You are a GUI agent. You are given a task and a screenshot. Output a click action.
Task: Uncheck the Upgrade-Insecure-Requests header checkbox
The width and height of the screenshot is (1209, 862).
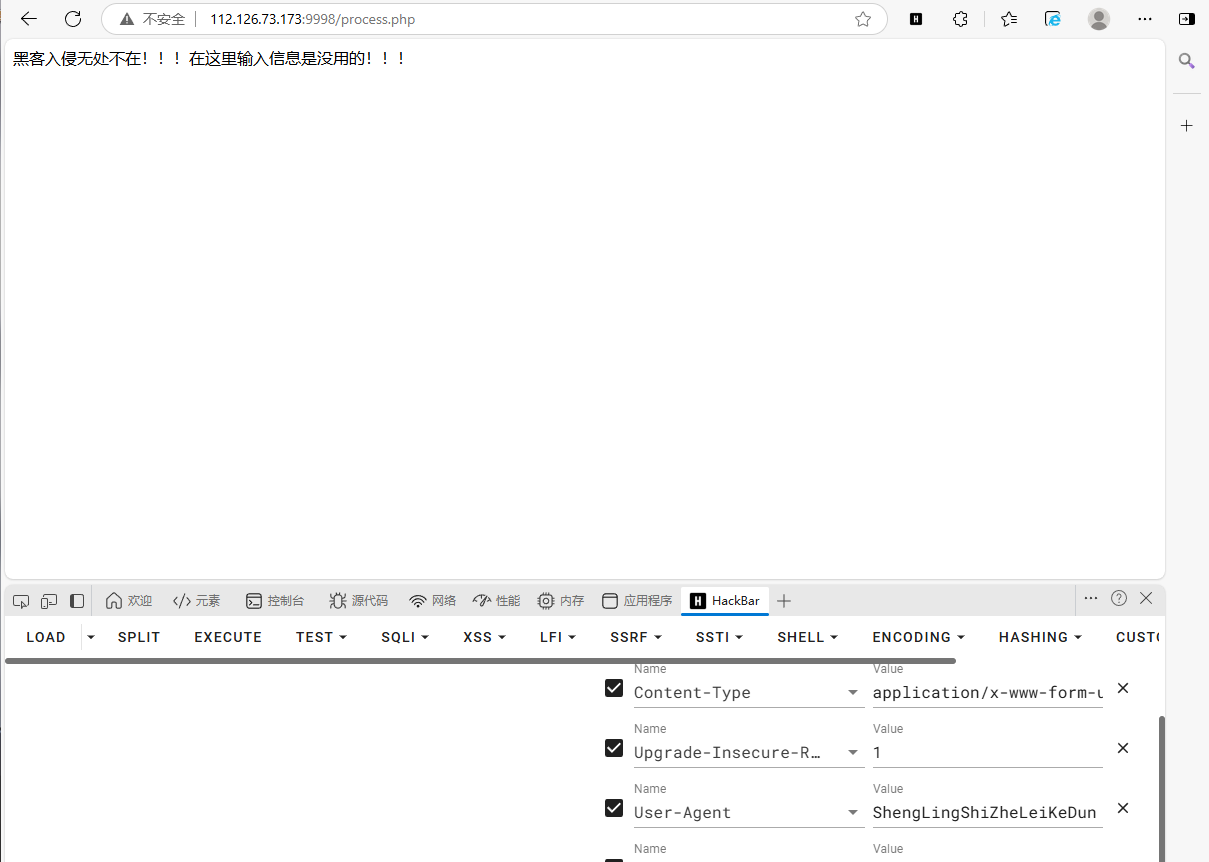point(614,748)
